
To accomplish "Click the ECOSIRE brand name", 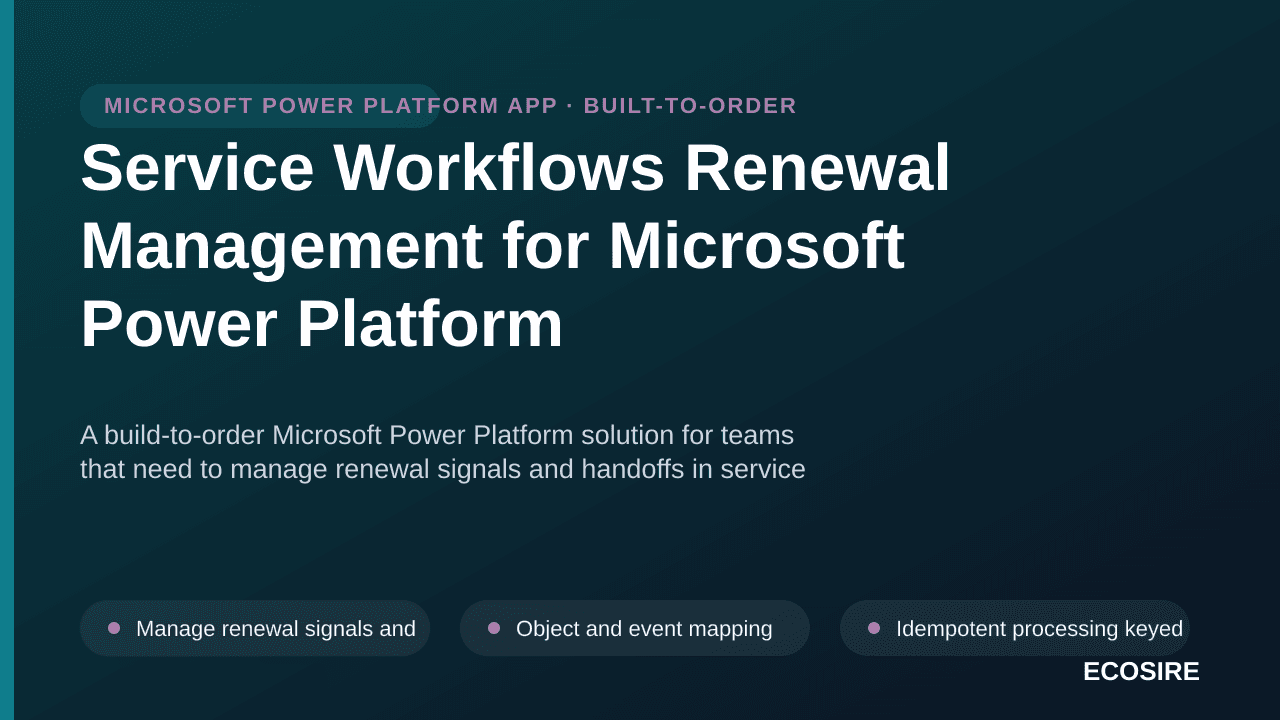I will point(1141,672).
